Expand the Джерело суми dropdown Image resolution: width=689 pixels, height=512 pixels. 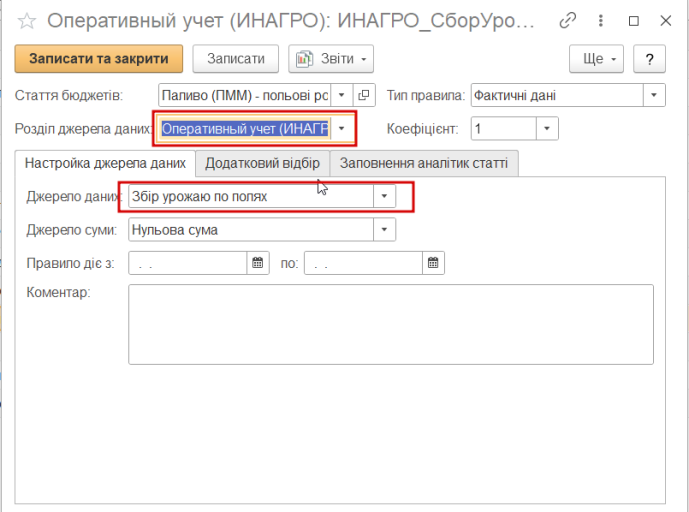[x=384, y=229]
